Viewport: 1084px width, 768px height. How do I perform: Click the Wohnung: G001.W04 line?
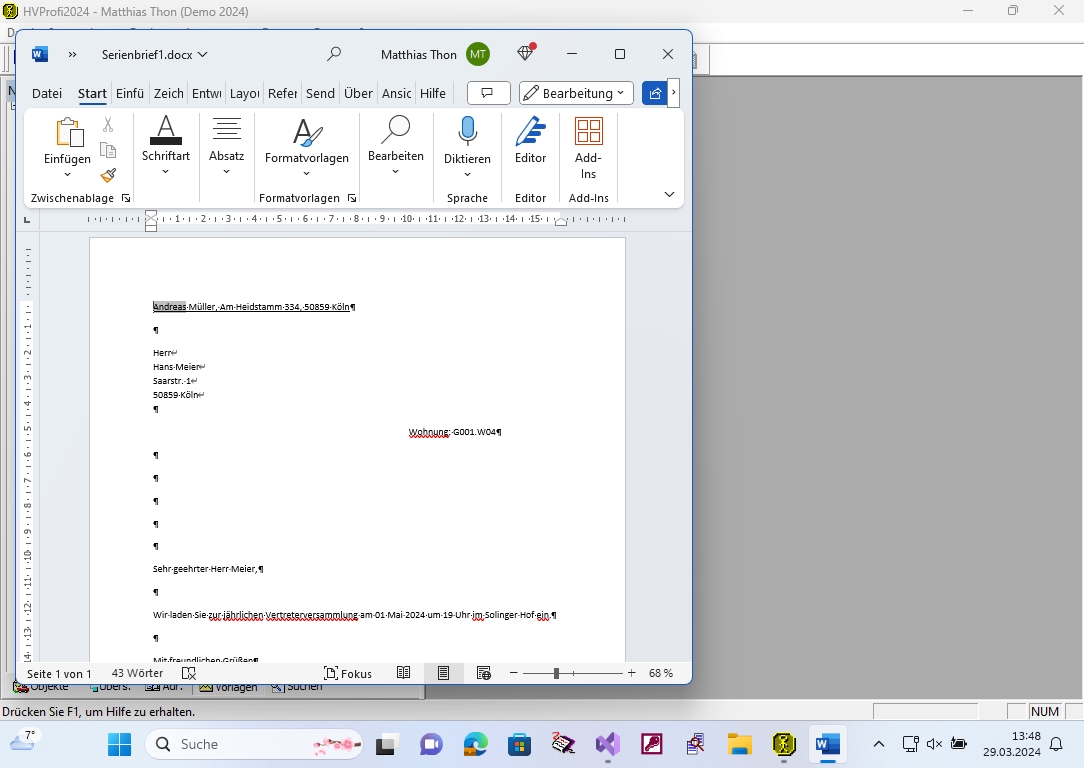click(x=455, y=432)
